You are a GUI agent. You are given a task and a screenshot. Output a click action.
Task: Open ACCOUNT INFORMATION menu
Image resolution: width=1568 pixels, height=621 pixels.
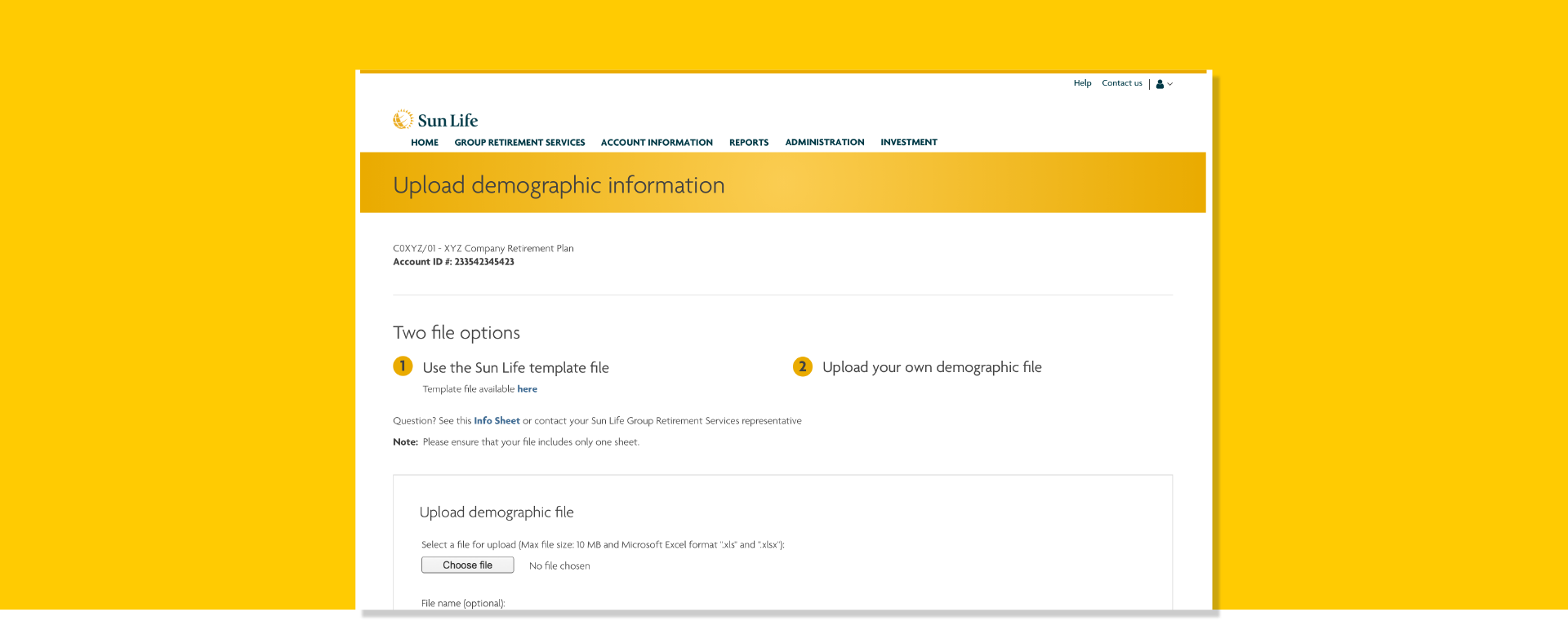pos(657,143)
